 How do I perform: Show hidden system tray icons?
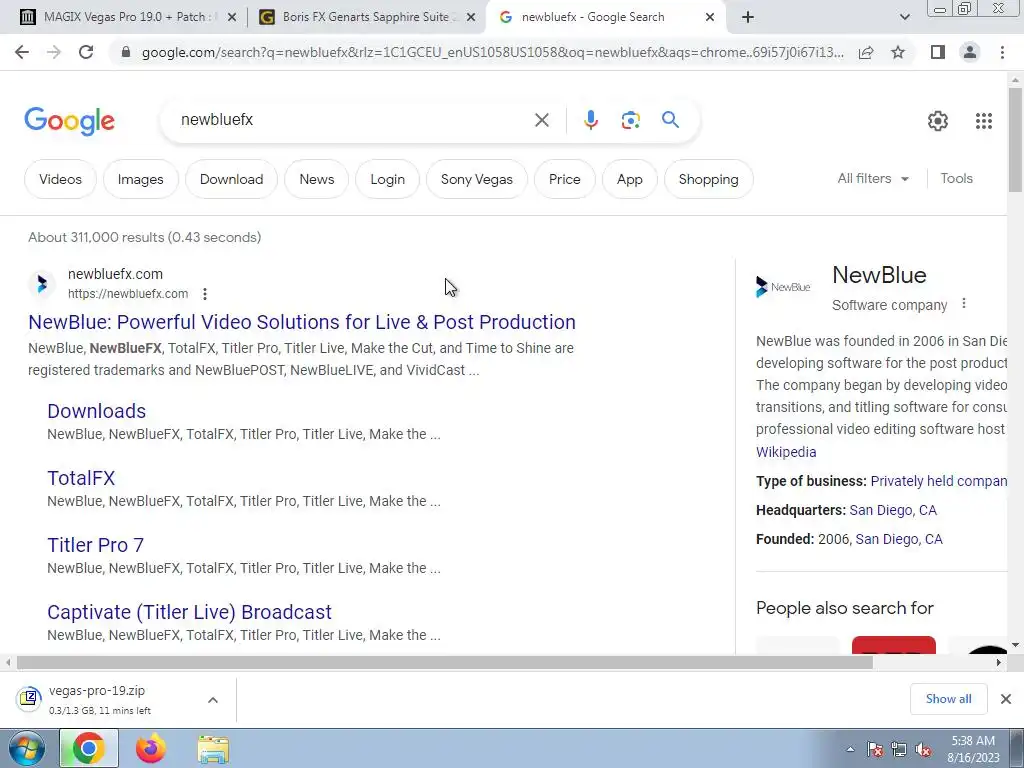[850, 750]
